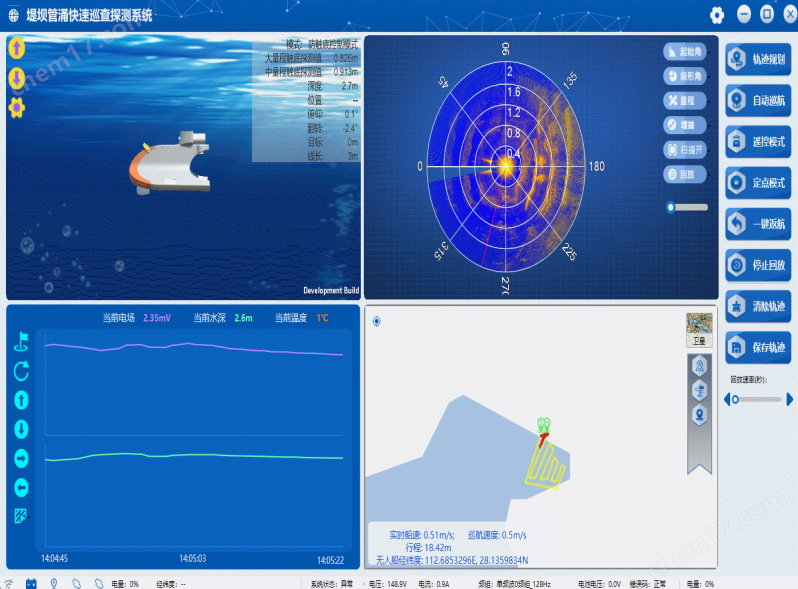Select 定点模式 fixed-point mode

[758, 183]
